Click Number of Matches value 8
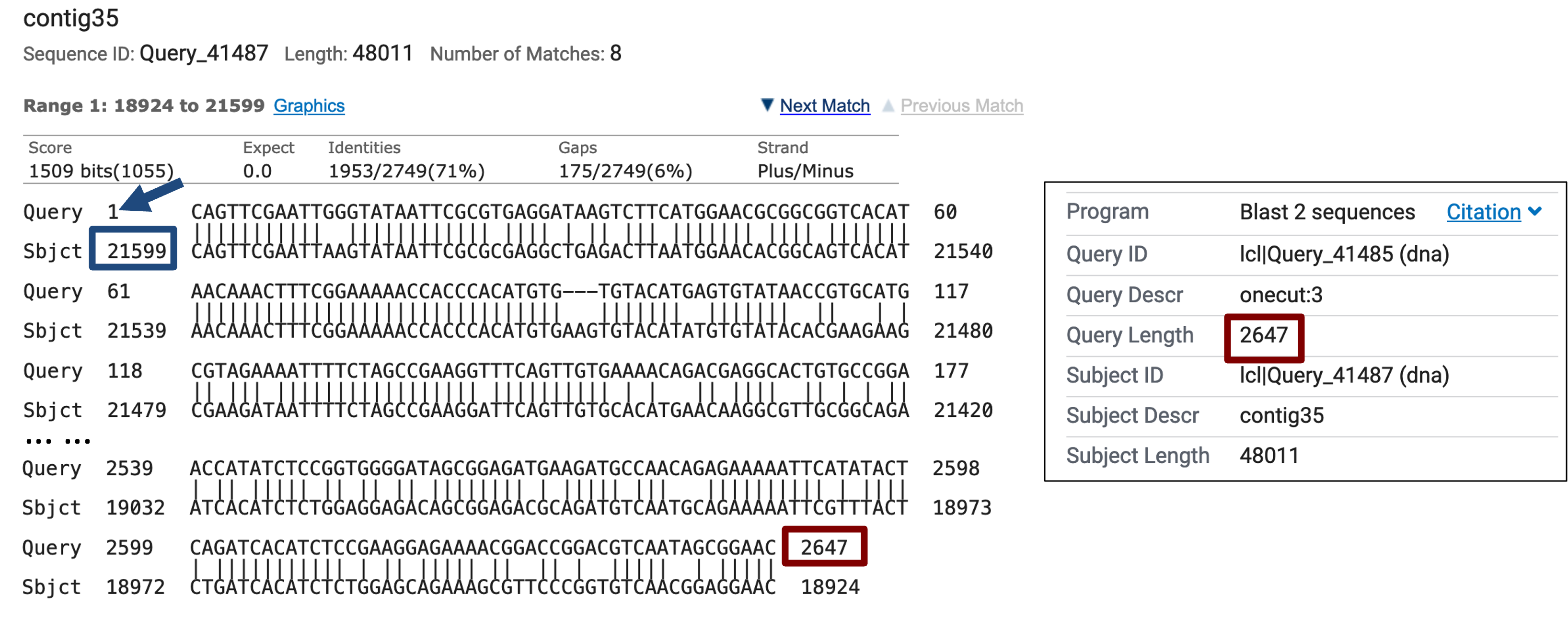 point(615,54)
